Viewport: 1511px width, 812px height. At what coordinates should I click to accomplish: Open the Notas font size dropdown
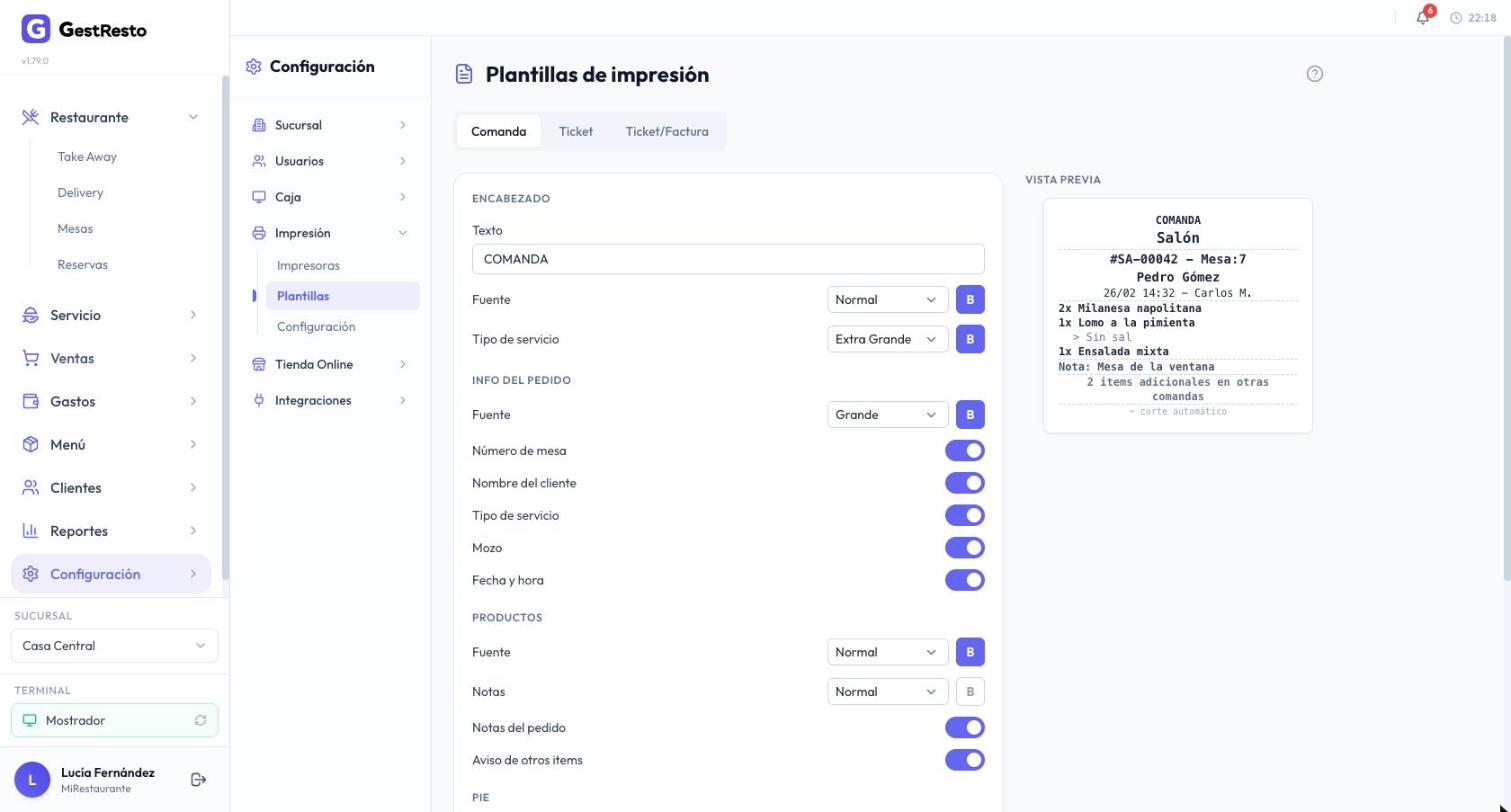pyautogui.click(x=887, y=692)
